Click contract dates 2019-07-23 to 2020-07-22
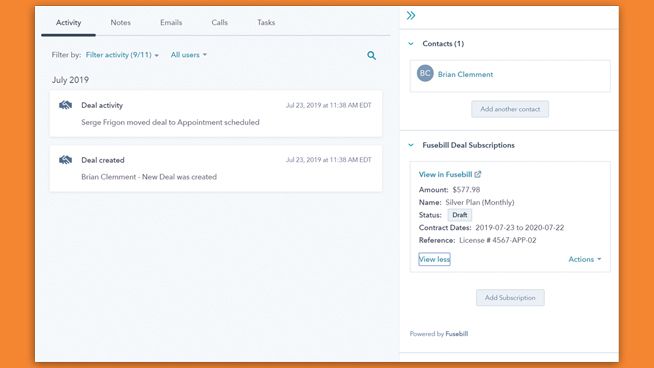654x368 pixels. point(520,228)
